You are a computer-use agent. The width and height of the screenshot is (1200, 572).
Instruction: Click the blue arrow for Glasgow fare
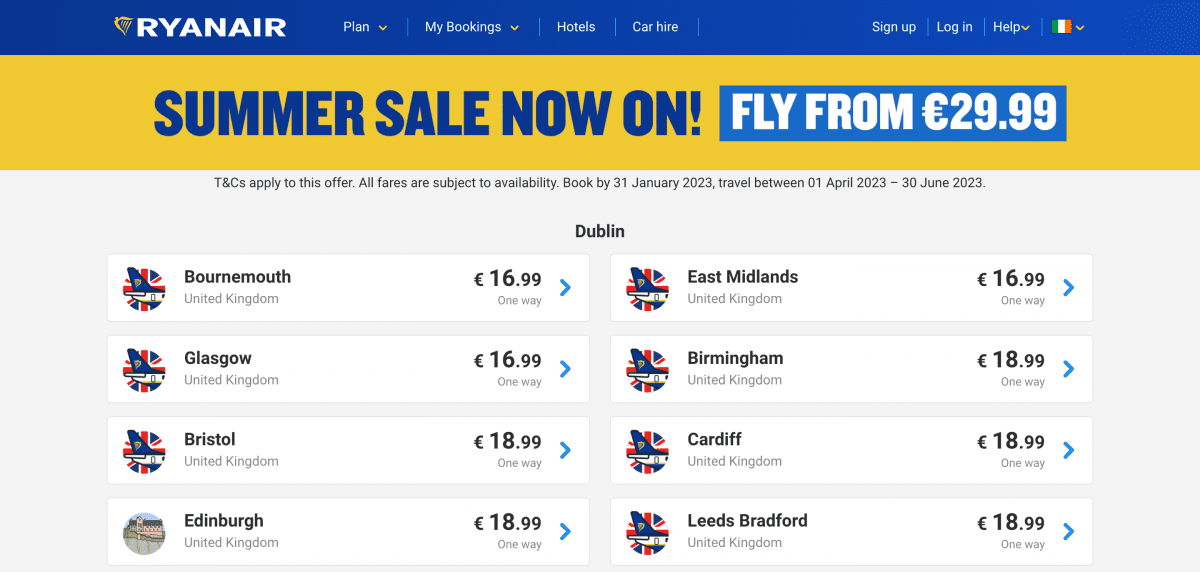coord(565,369)
